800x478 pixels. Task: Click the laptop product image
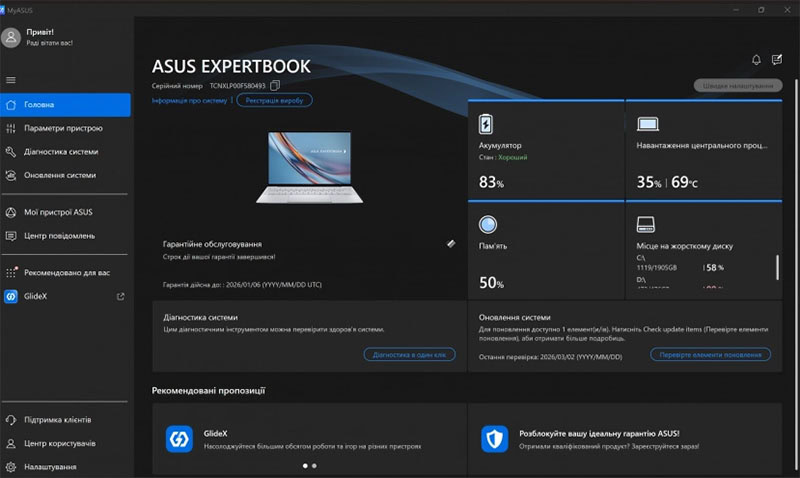point(310,167)
